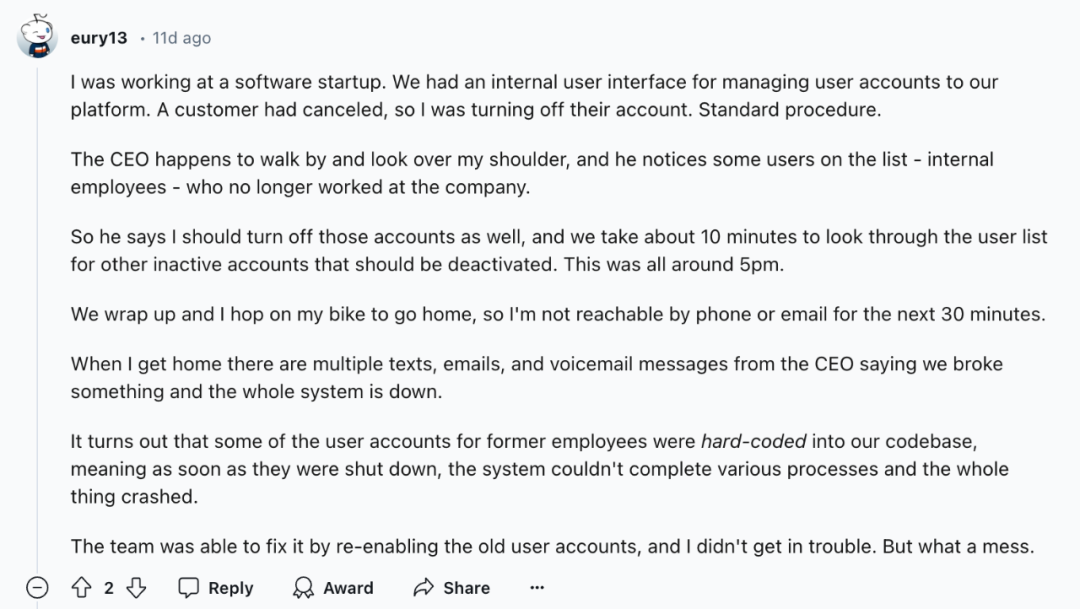Click the vote count number 2
The height and width of the screenshot is (609, 1080).
pos(109,588)
